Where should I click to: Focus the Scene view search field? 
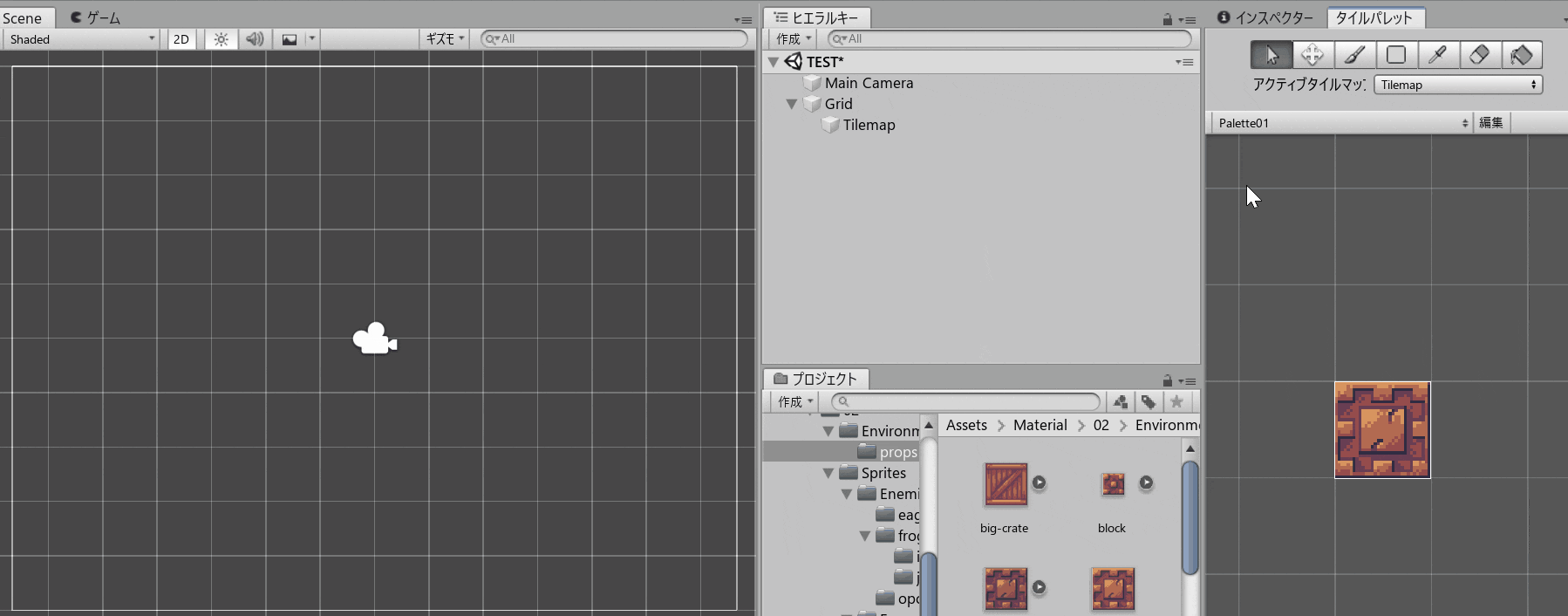[x=615, y=39]
